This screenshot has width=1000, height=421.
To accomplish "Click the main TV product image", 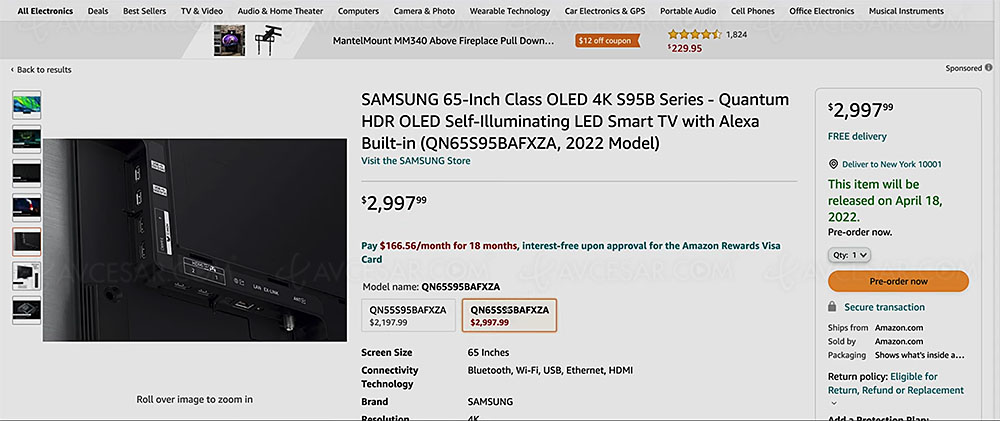I will (x=195, y=240).
